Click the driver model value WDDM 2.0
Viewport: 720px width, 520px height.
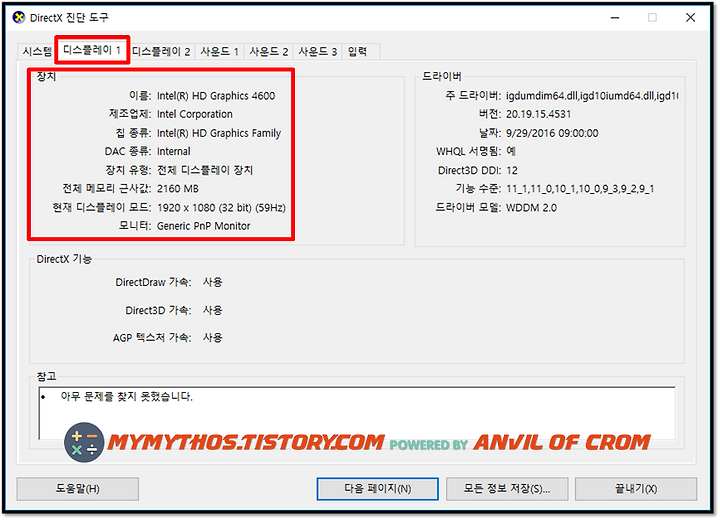pyautogui.click(x=531, y=208)
